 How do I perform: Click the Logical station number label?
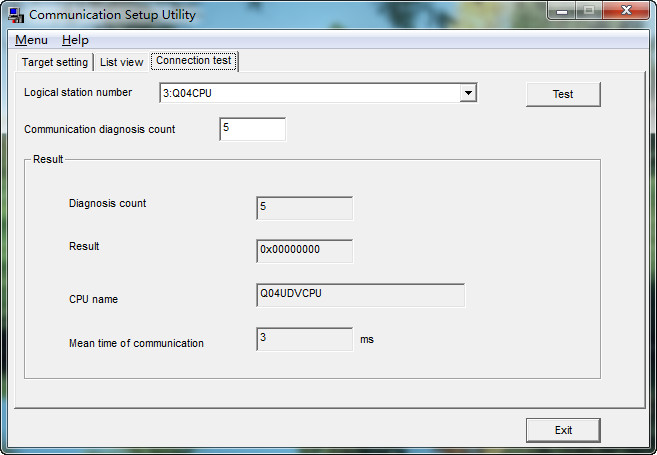pos(78,93)
